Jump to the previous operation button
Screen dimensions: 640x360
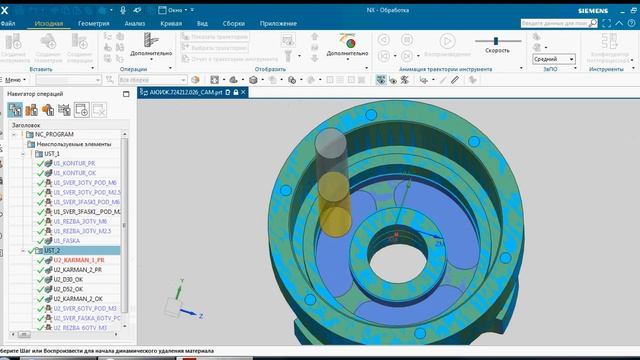(384, 56)
